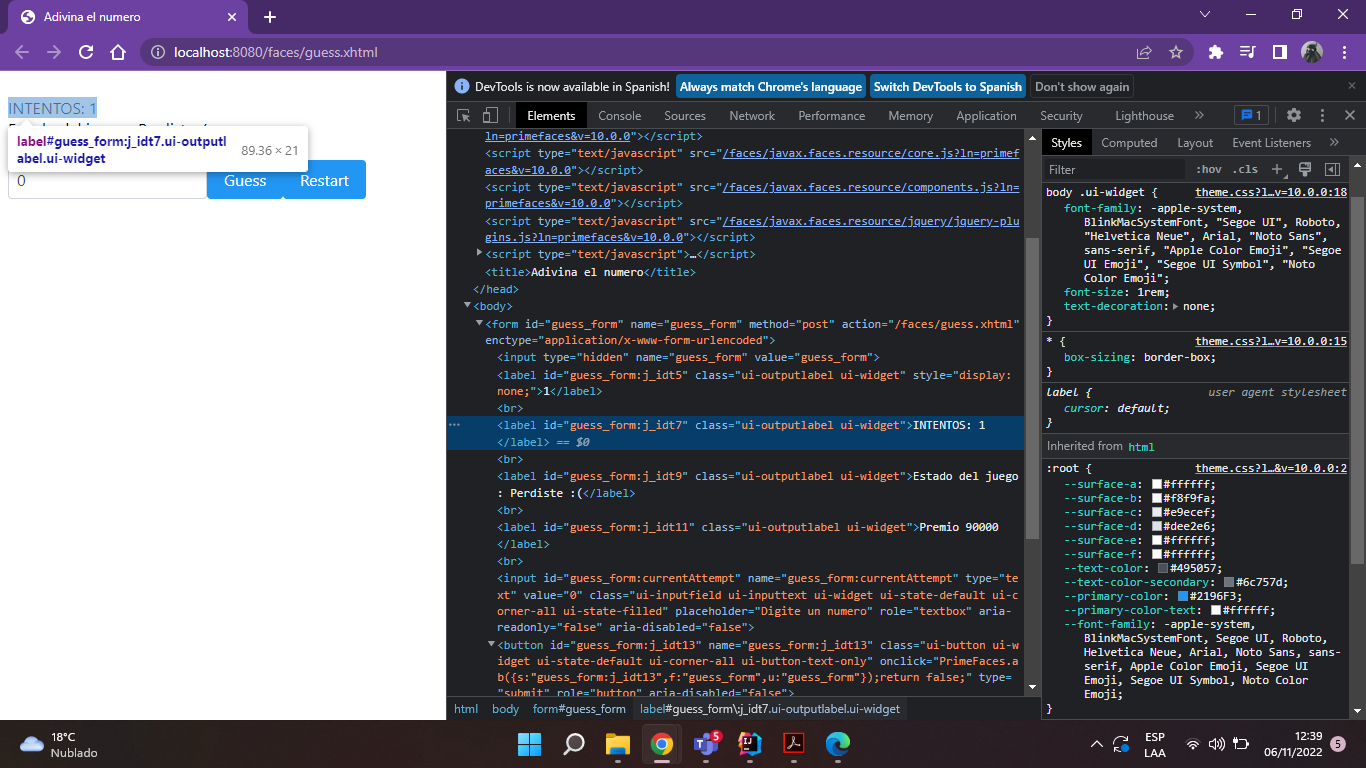This screenshot has width=1366, height=768.
Task: Click the Guess button on the page
Action: [245, 181]
